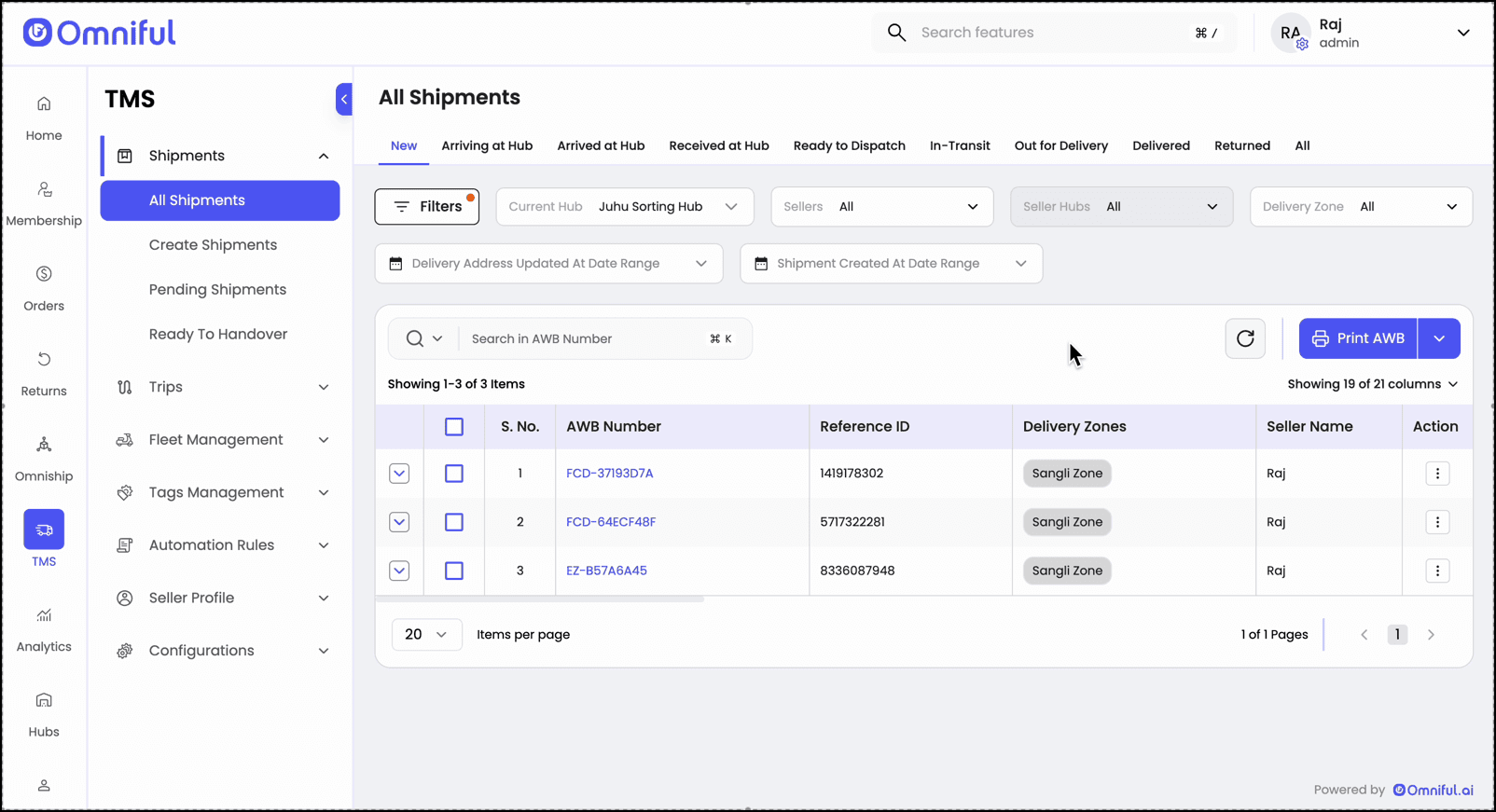Click the Print AWB button
This screenshot has height=812, width=1496.
coord(1357,338)
